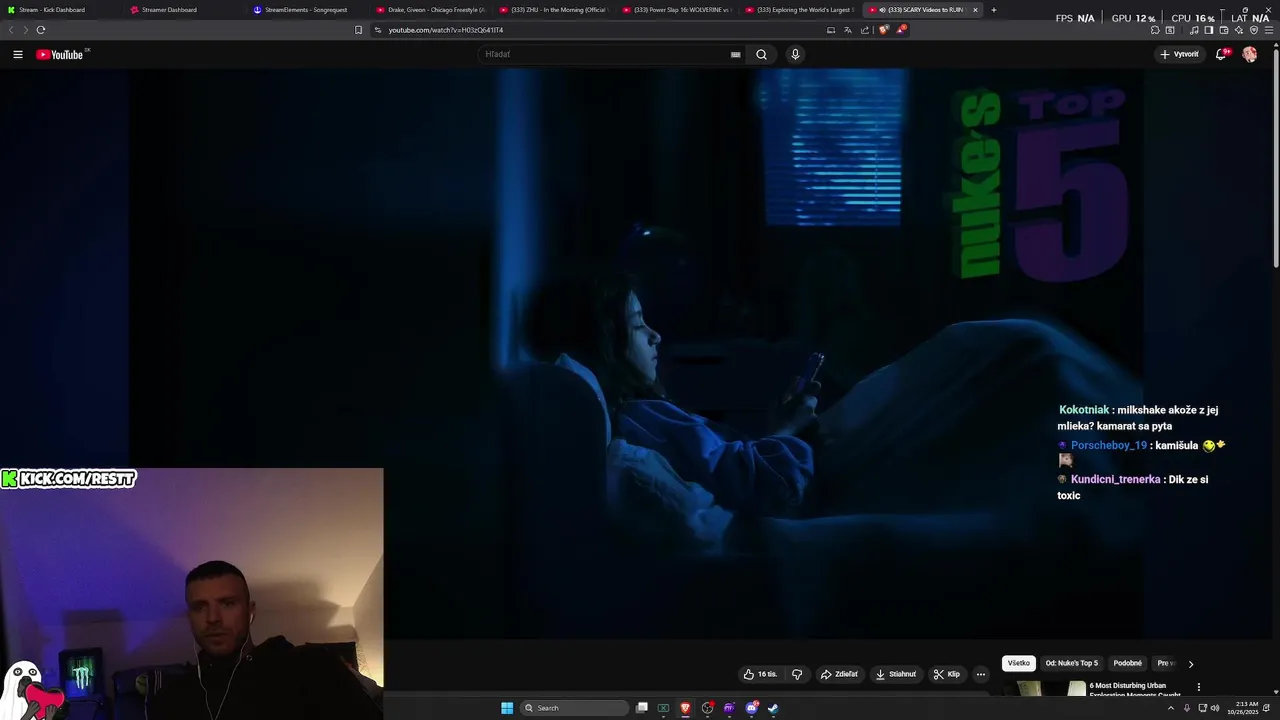Viewport: 1280px width, 720px height.
Task: Open Discord from the taskbar
Action: (752, 708)
